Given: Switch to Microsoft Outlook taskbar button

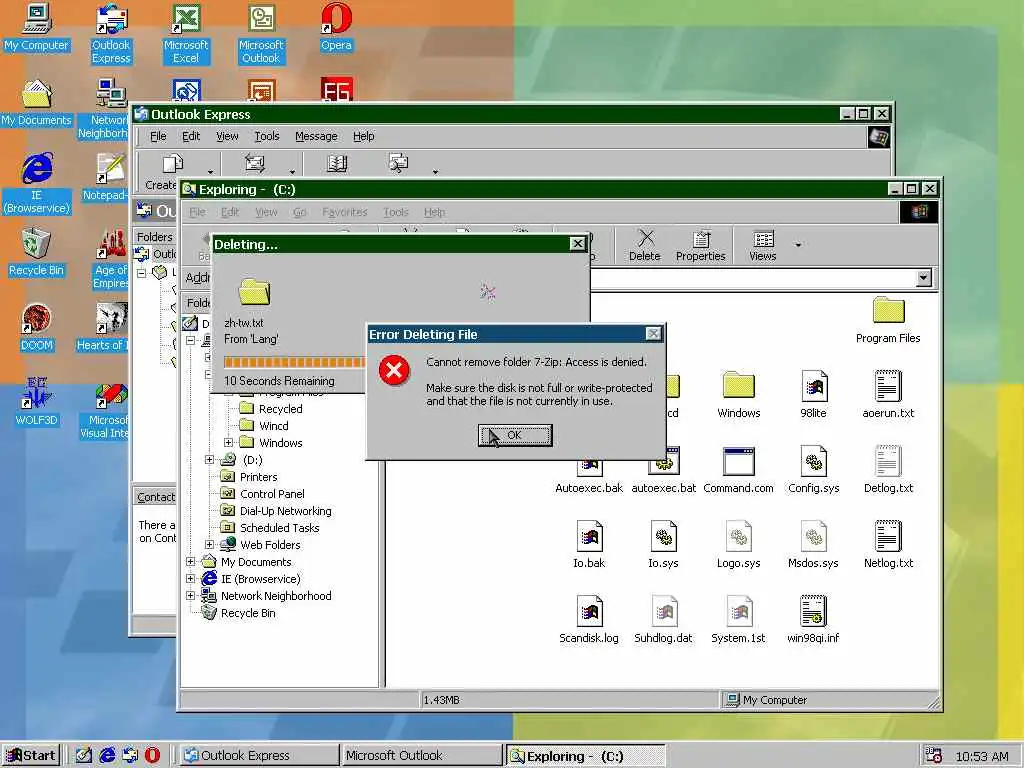Looking at the screenshot, I should (421, 755).
